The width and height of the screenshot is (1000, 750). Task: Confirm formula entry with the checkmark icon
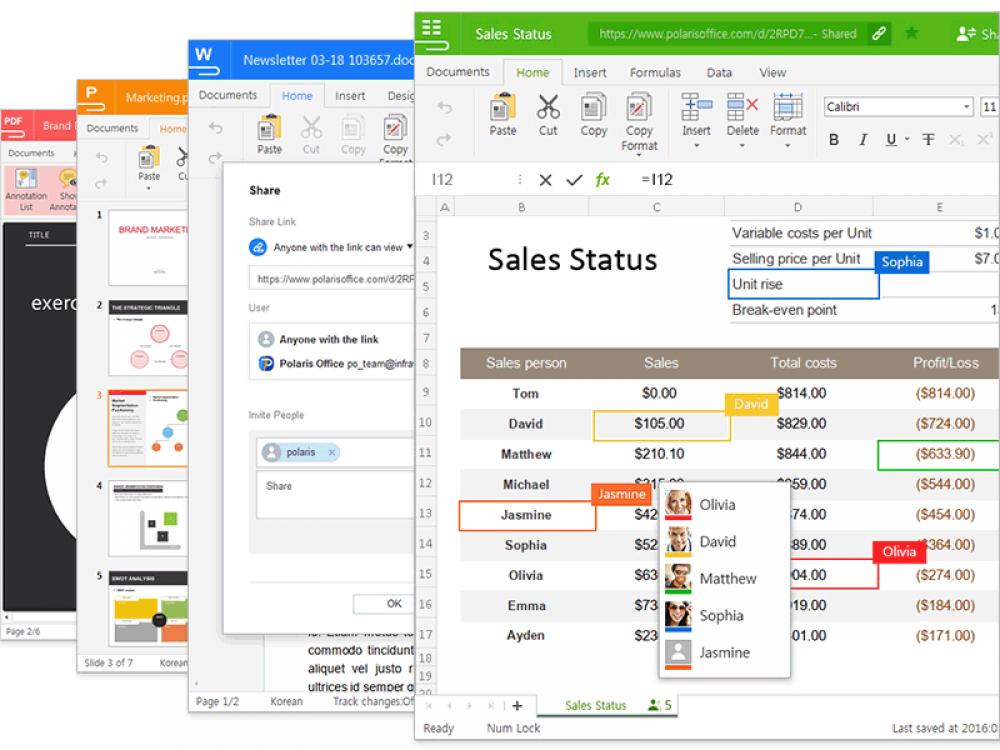[573, 179]
